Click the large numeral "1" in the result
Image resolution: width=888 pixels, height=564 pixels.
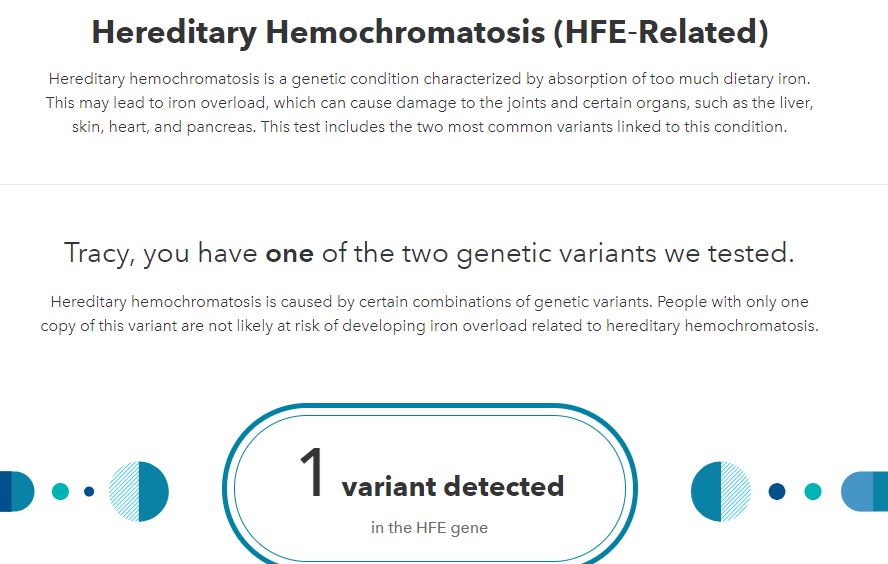(x=313, y=476)
